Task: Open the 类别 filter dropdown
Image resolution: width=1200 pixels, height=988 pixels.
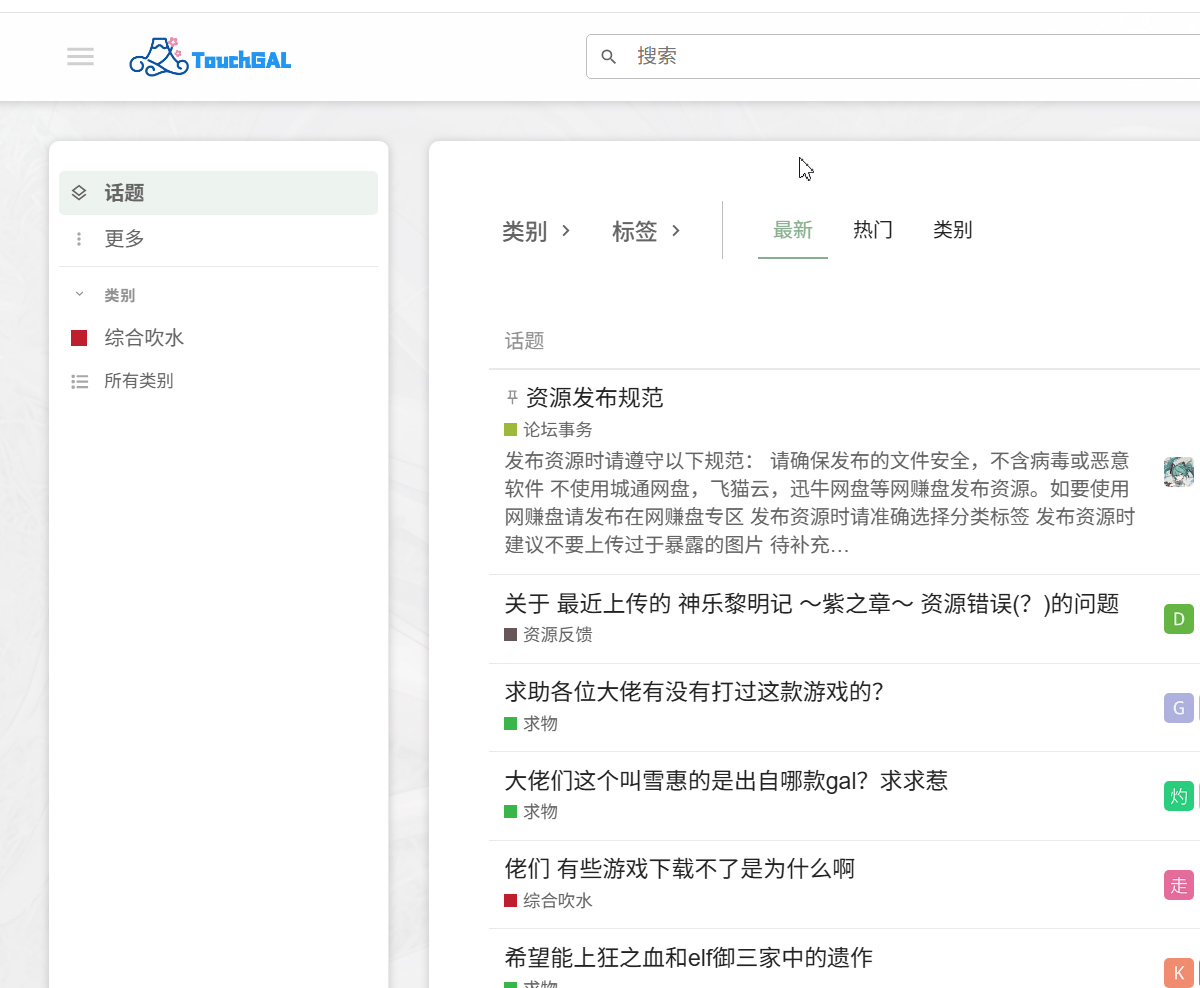Action: 536,232
